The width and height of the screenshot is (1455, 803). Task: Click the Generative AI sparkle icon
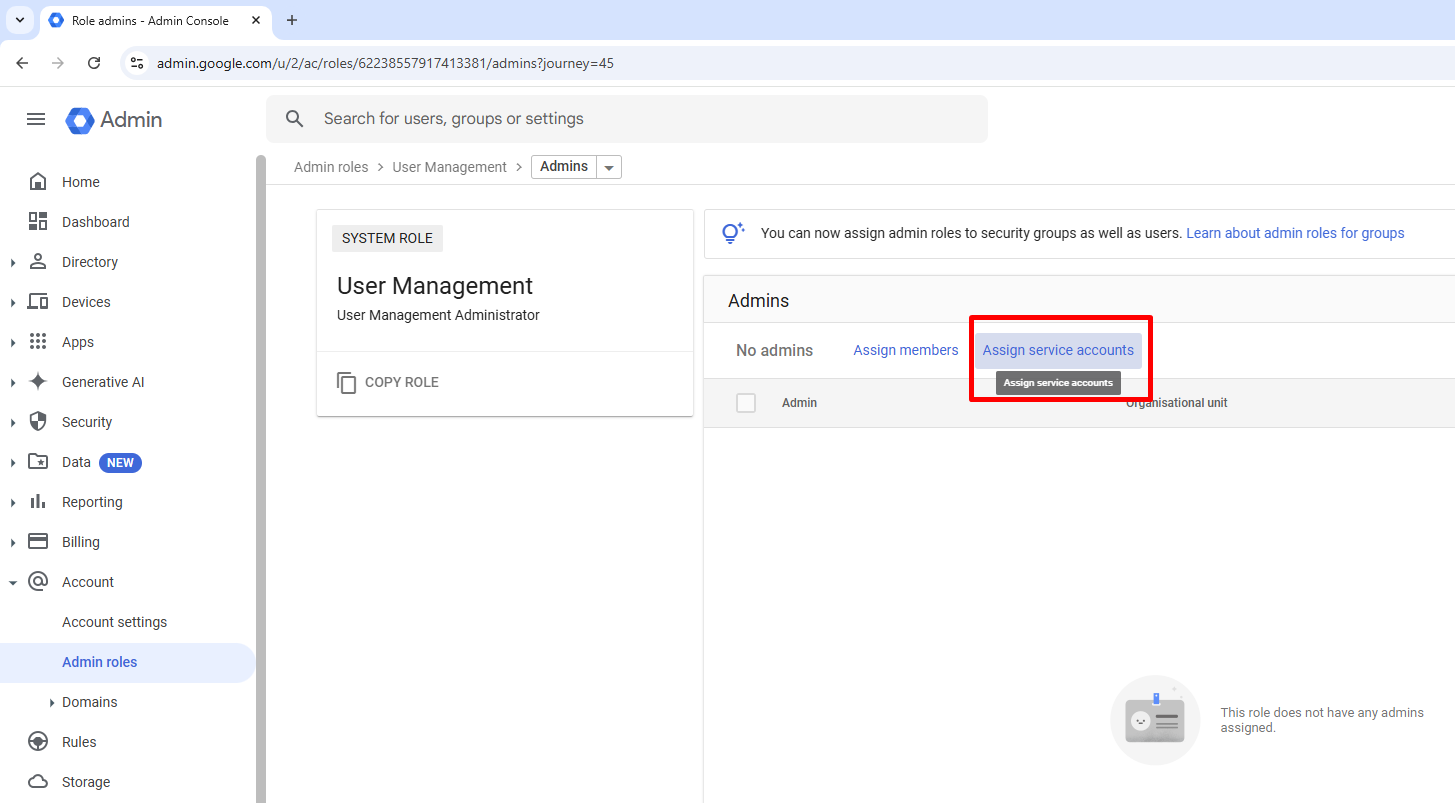pyautogui.click(x=38, y=382)
